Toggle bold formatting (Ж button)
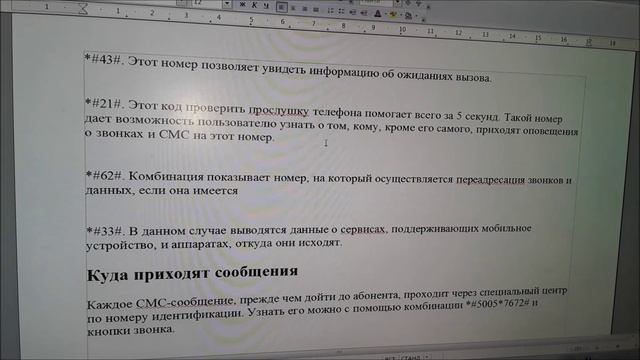This screenshot has width=640, height=360. coord(242,5)
